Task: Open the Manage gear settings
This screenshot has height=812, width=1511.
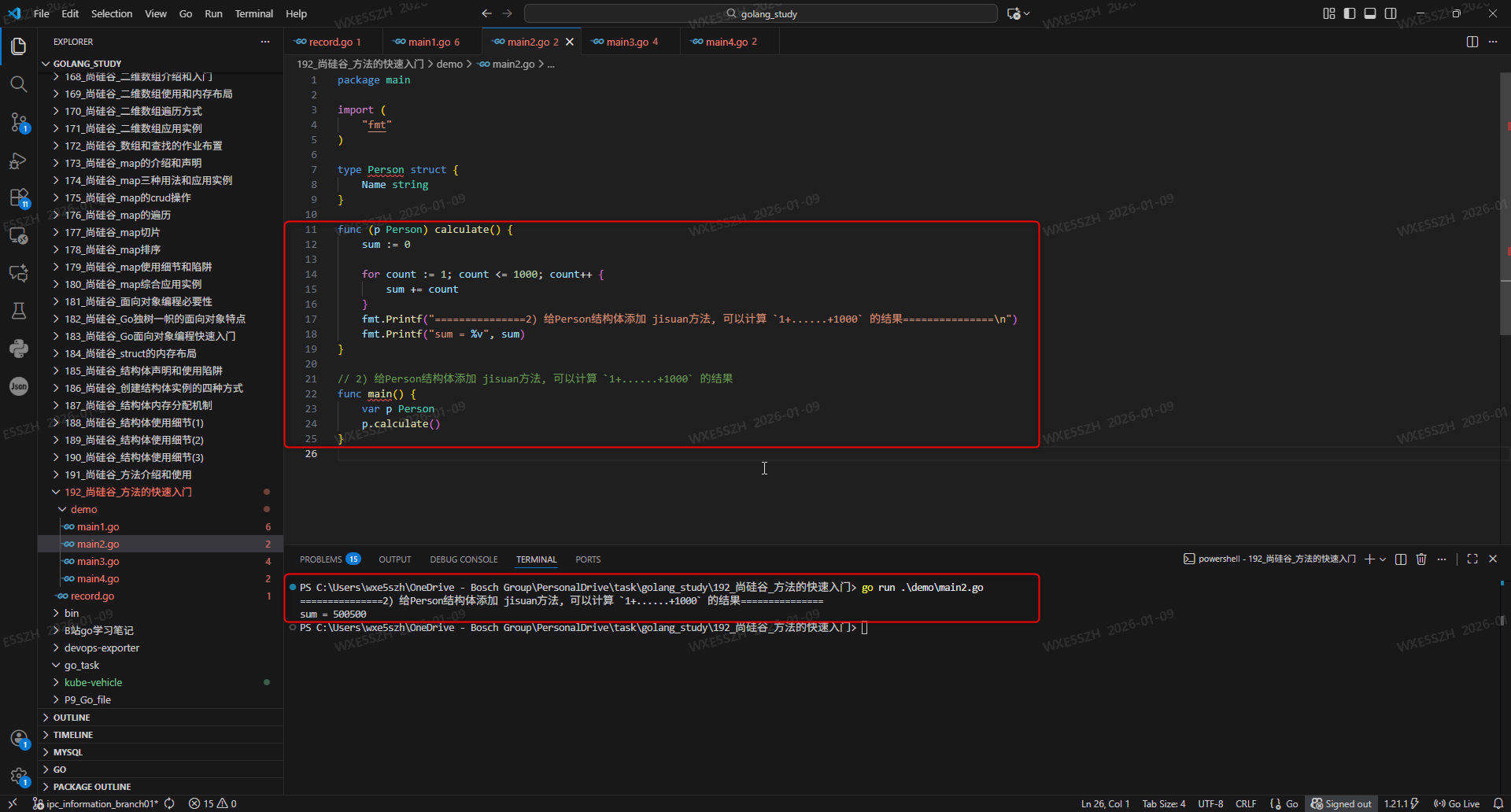Action: (x=19, y=777)
